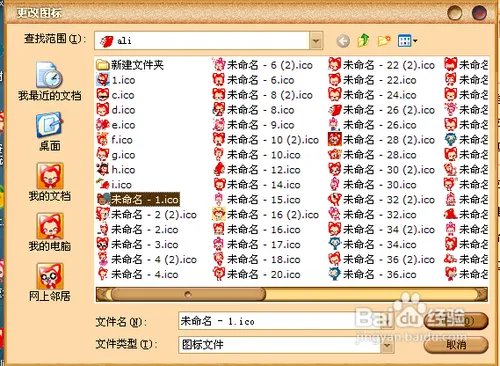Click left arrow of horizontal scrollbar
Image resolution: width=500 pixels, height=366 pixels.
pos(103,294)
